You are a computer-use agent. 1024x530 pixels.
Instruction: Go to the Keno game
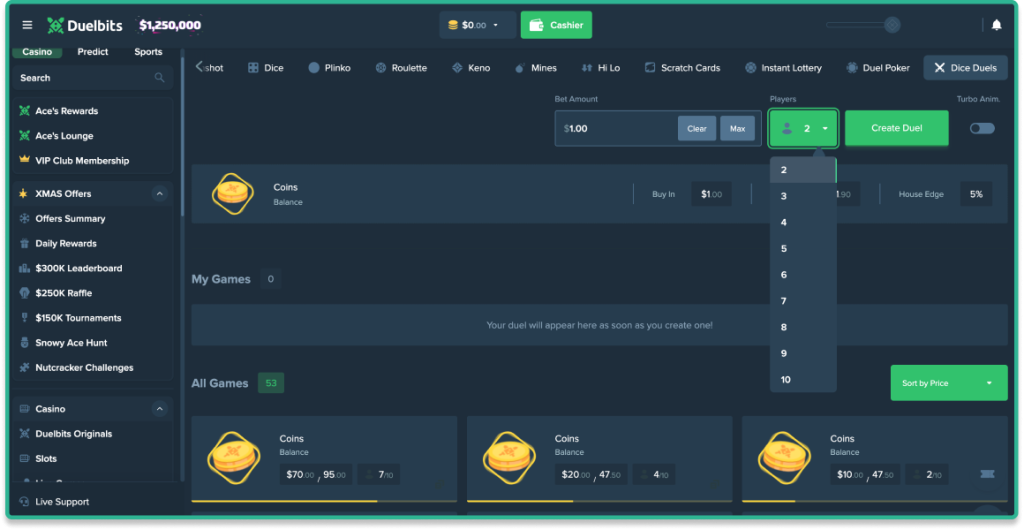tap(471, 68)
